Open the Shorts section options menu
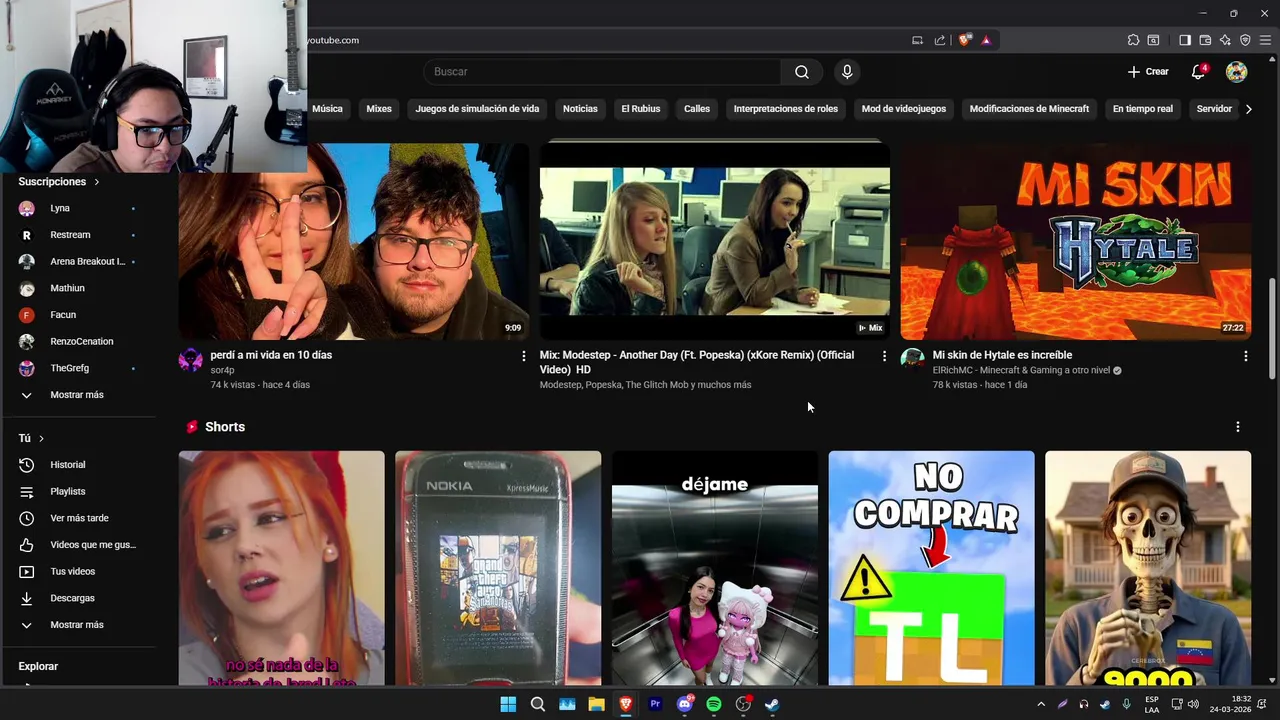 click(1238, 427)
